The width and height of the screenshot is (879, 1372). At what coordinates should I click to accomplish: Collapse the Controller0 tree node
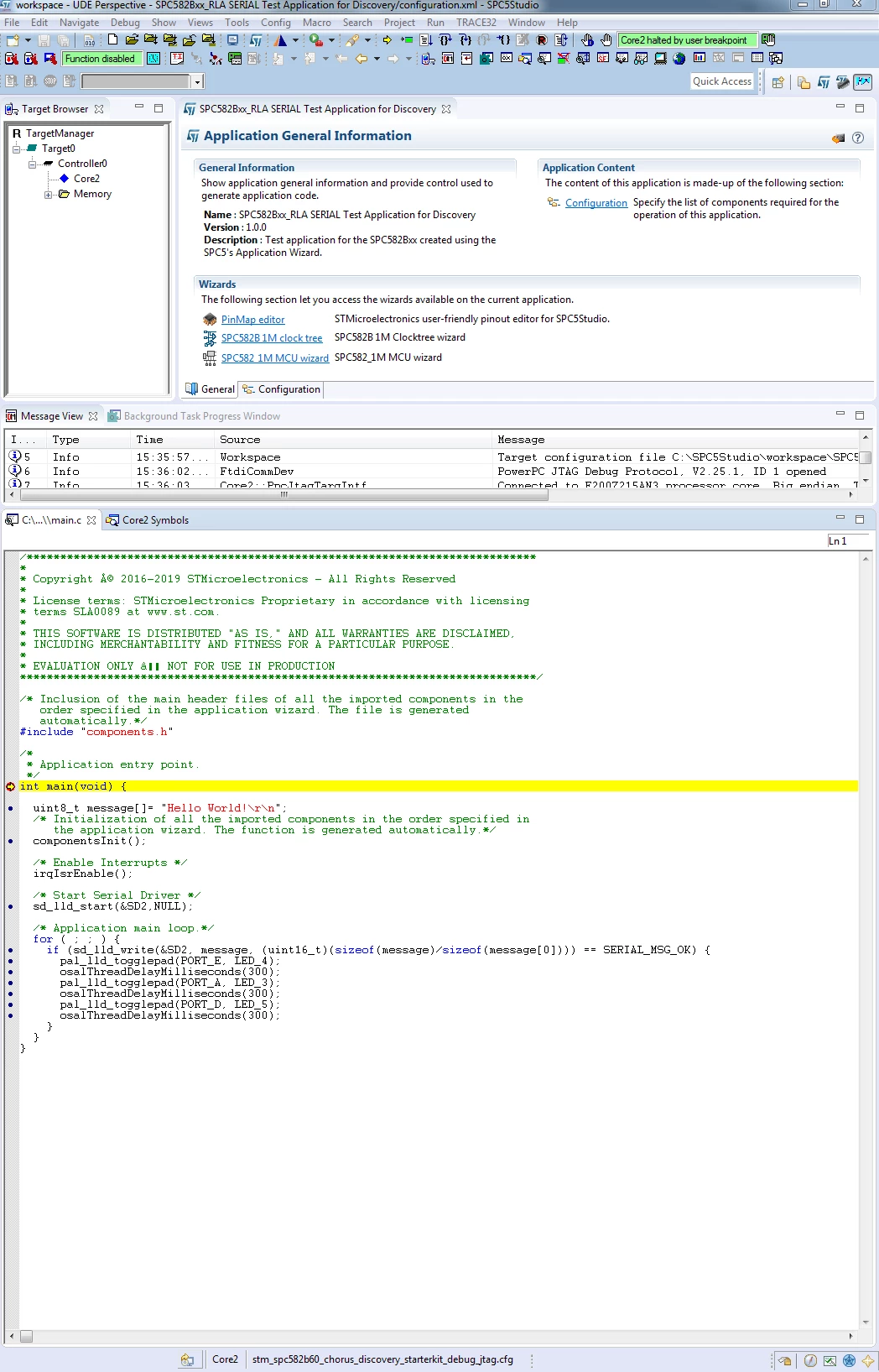[x=32, y=164]
